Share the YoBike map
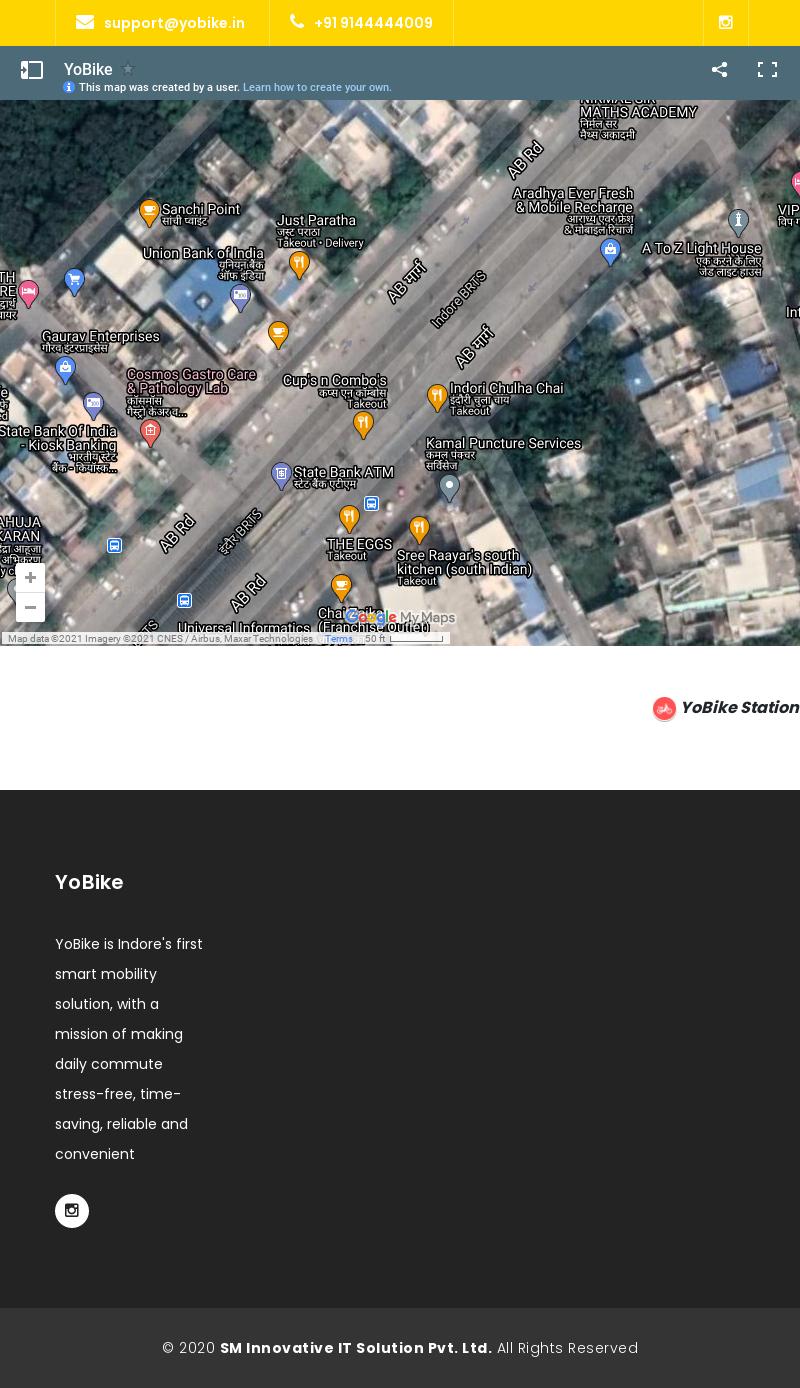 (x=719, y=69)
